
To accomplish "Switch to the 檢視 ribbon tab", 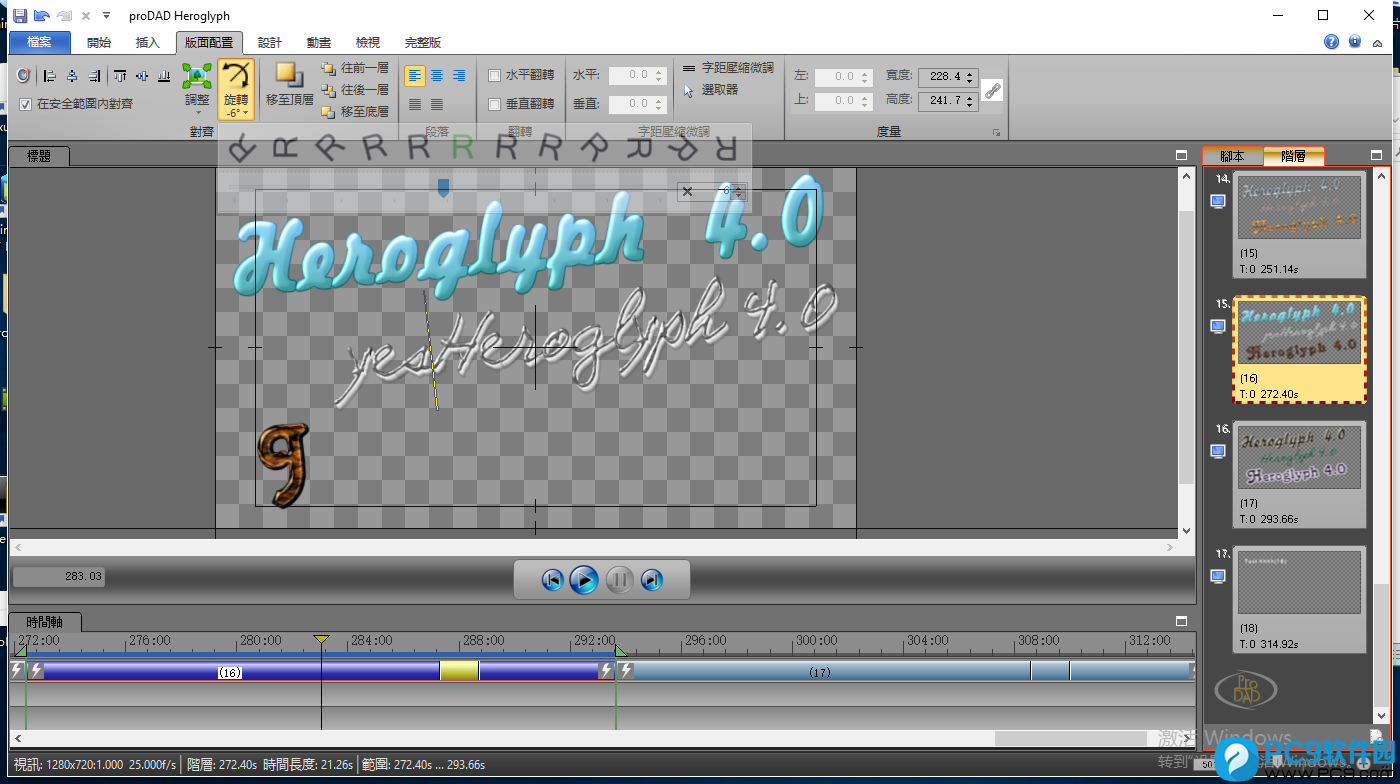I will (368, 42).
